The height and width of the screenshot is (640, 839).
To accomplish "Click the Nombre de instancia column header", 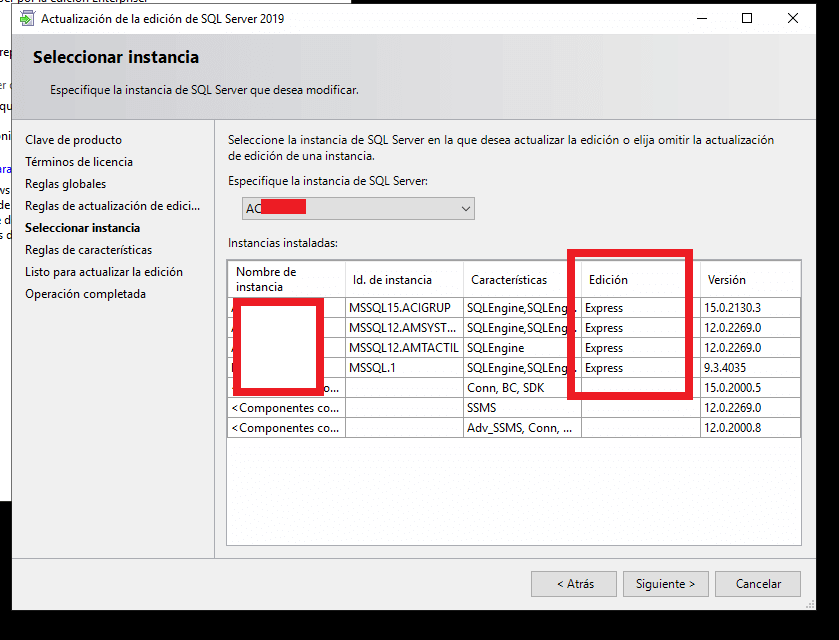I will pyautogui.click(x=287, y=279).
